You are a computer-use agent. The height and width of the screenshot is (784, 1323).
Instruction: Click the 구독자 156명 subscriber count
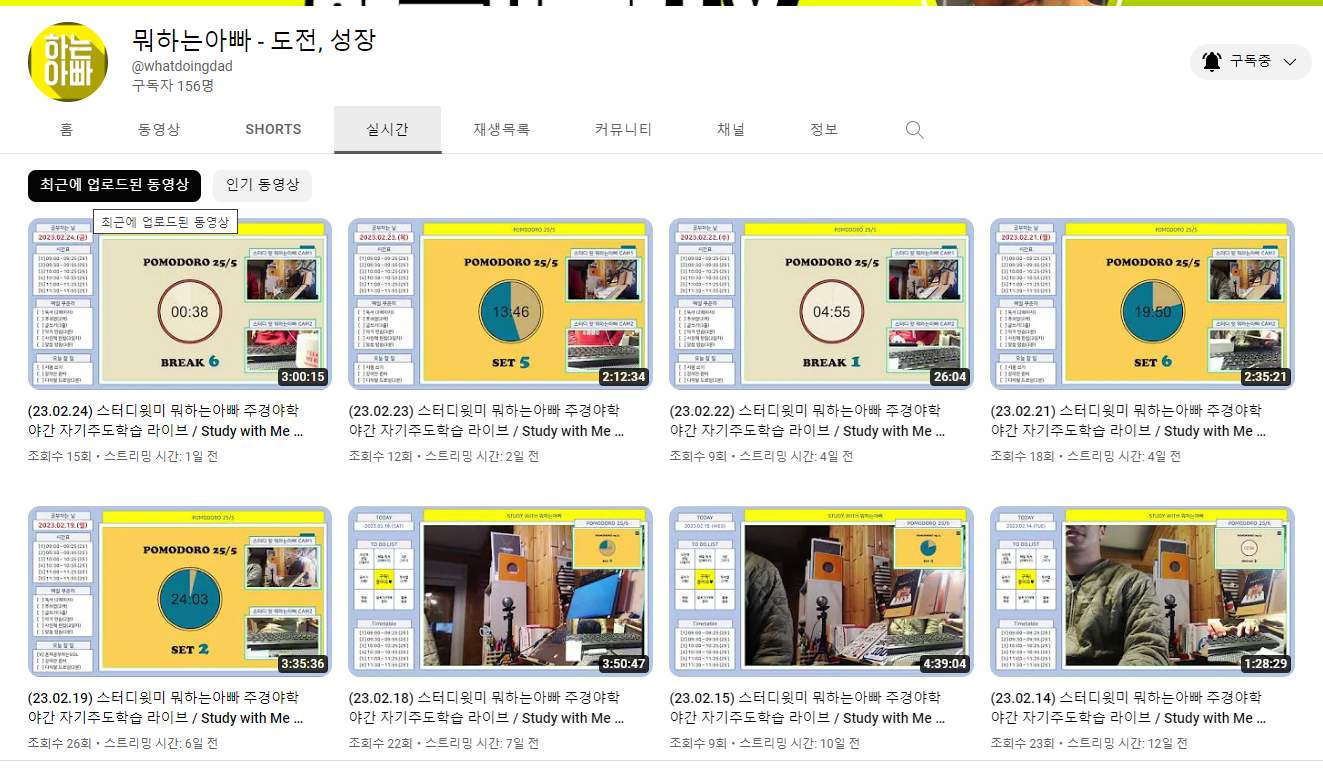173,86
